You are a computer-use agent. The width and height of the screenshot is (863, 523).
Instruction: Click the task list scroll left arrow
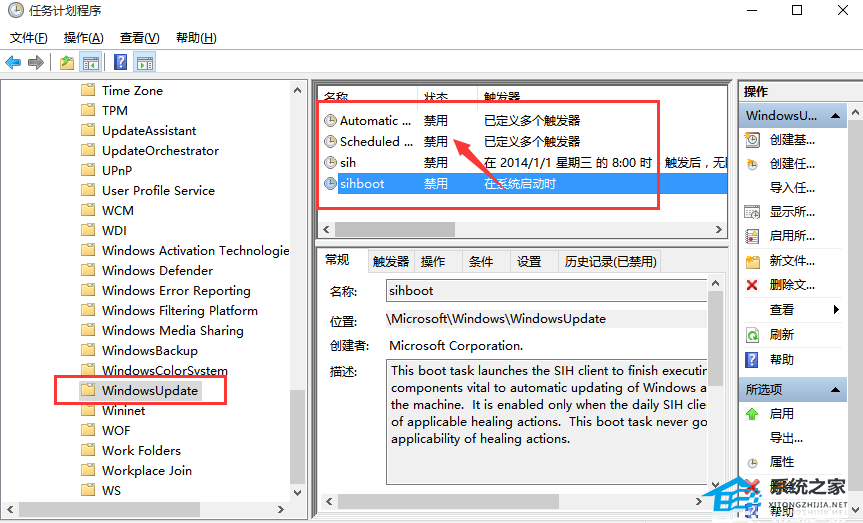pos(326,229)
